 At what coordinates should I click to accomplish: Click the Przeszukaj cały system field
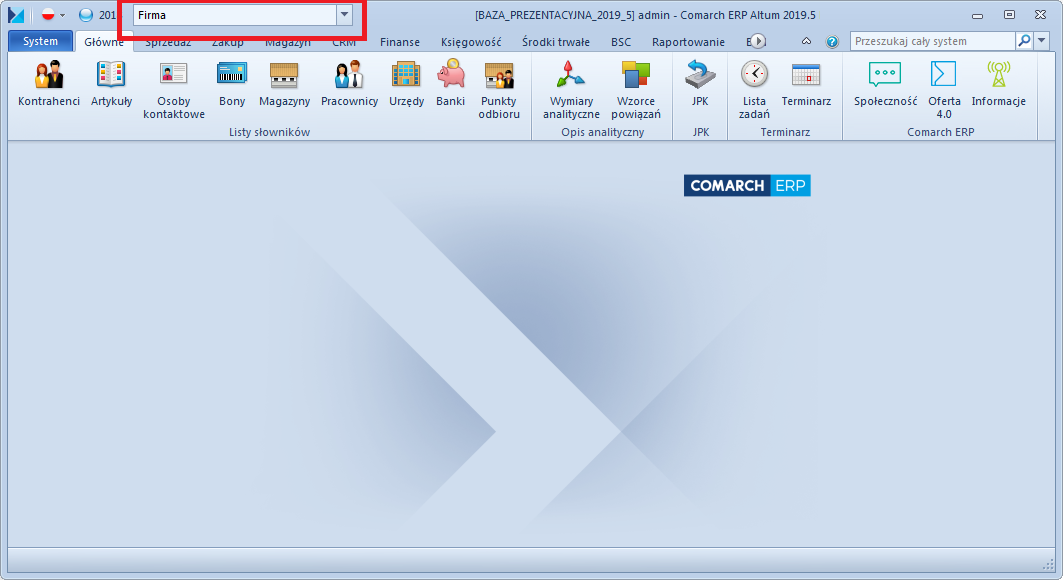pos(934,41)
